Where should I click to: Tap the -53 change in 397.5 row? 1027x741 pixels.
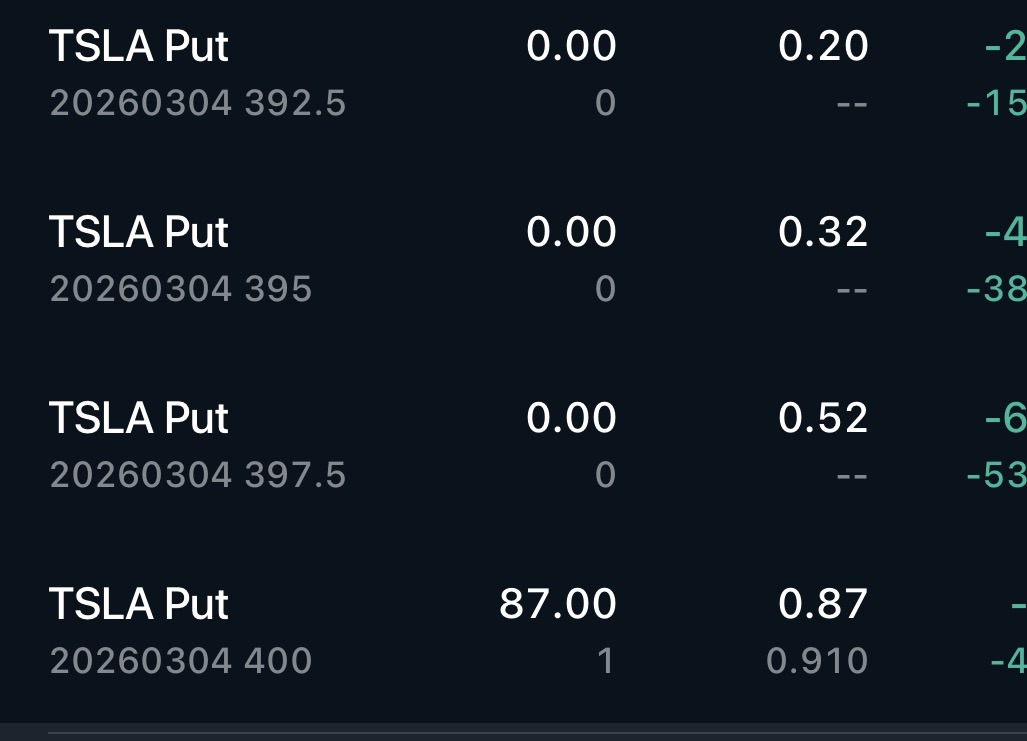point(997,475)
